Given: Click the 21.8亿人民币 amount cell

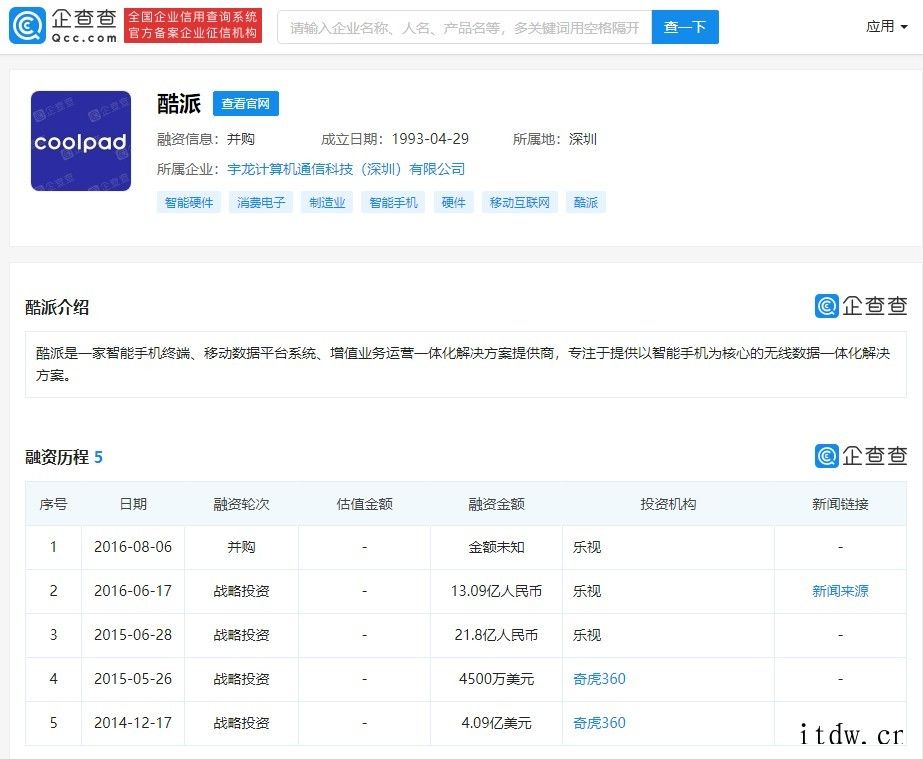Looking at the screenshot, I should (496, 635).
